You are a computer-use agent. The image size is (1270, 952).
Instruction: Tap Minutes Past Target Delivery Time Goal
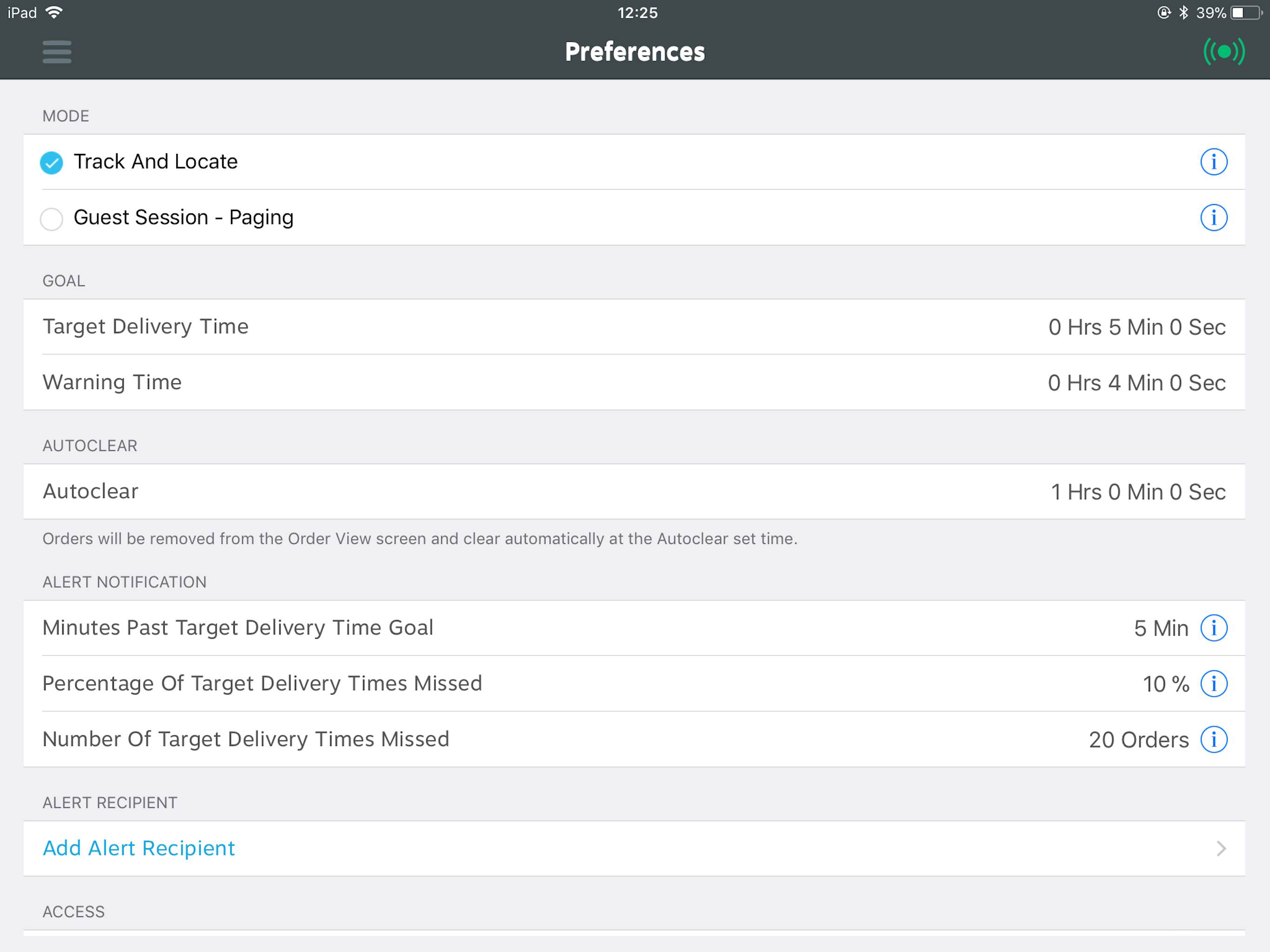coord(238,628)
